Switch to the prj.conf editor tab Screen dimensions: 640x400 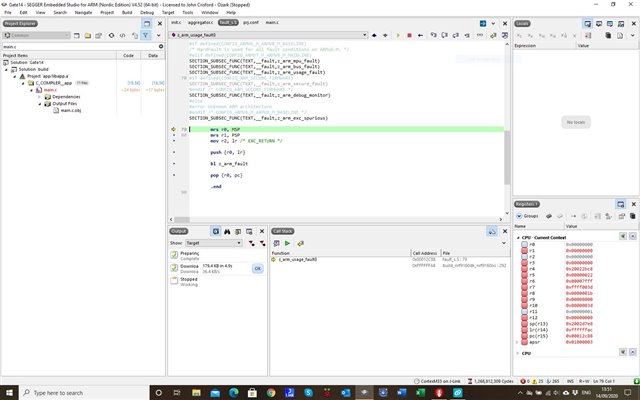tap(251, 22)
